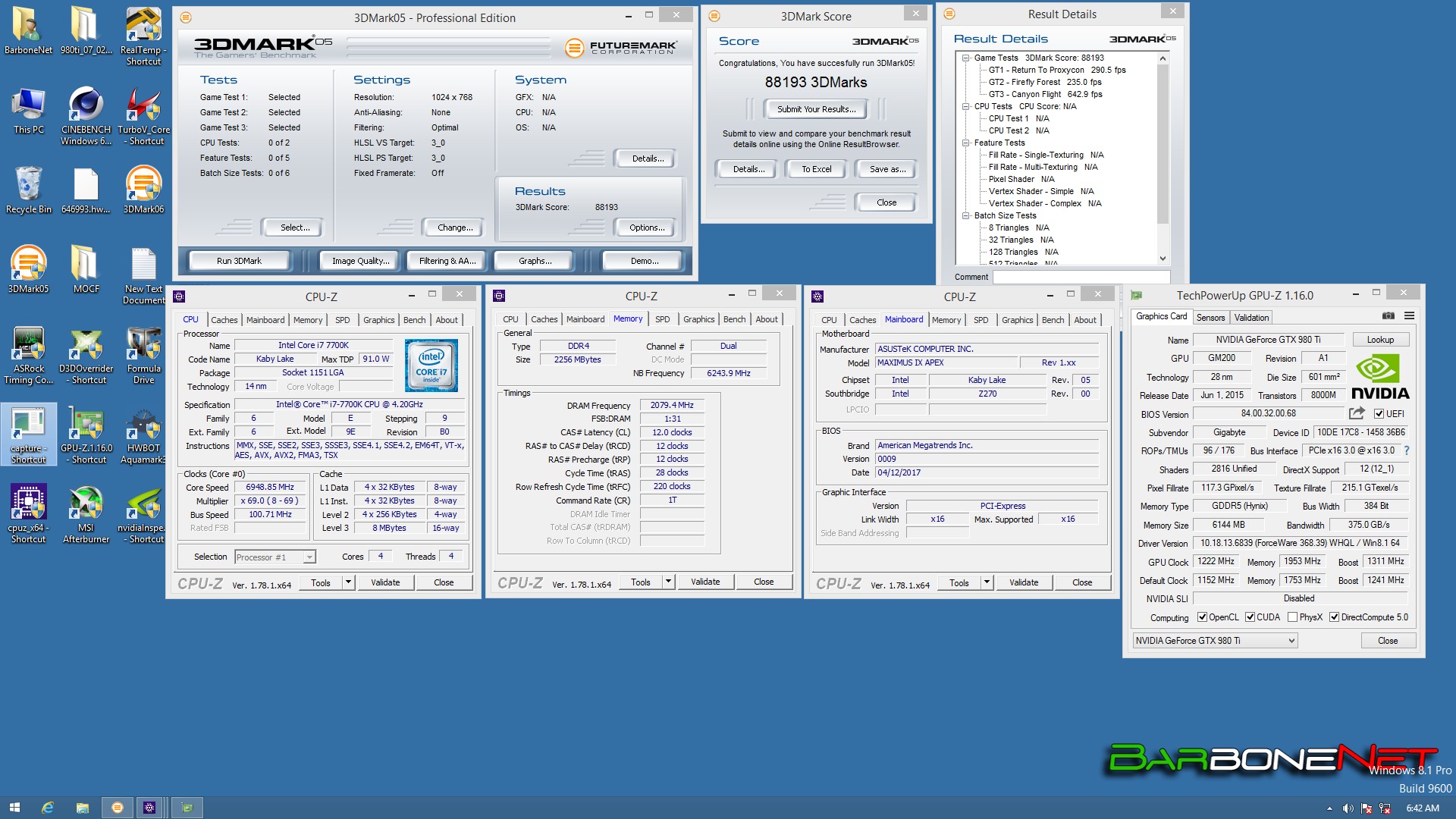Open Formula Drive desktop icon

pos(143,355)
